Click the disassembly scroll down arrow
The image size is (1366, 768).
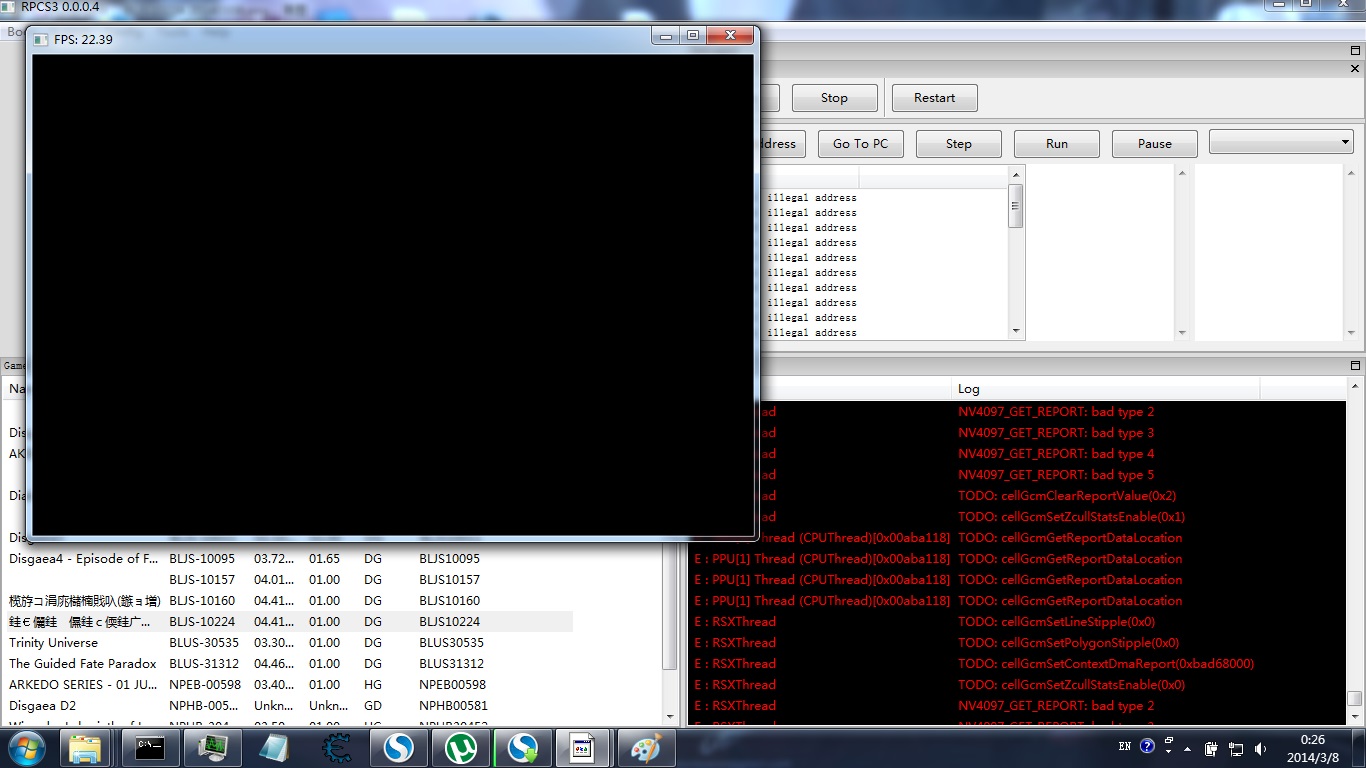click(1016, 331)
